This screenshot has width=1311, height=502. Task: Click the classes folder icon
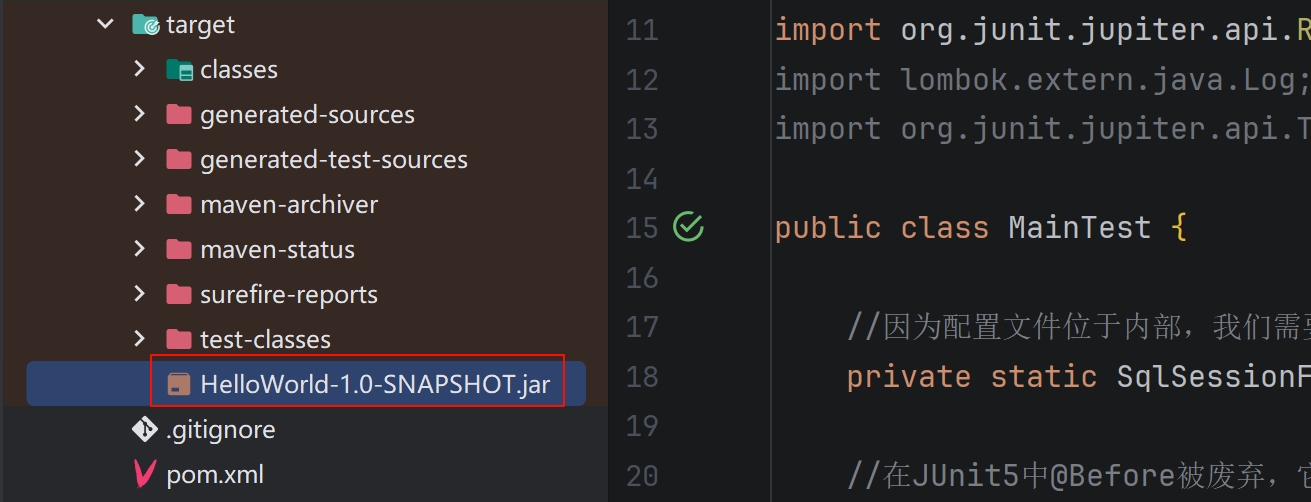[179, 70]
